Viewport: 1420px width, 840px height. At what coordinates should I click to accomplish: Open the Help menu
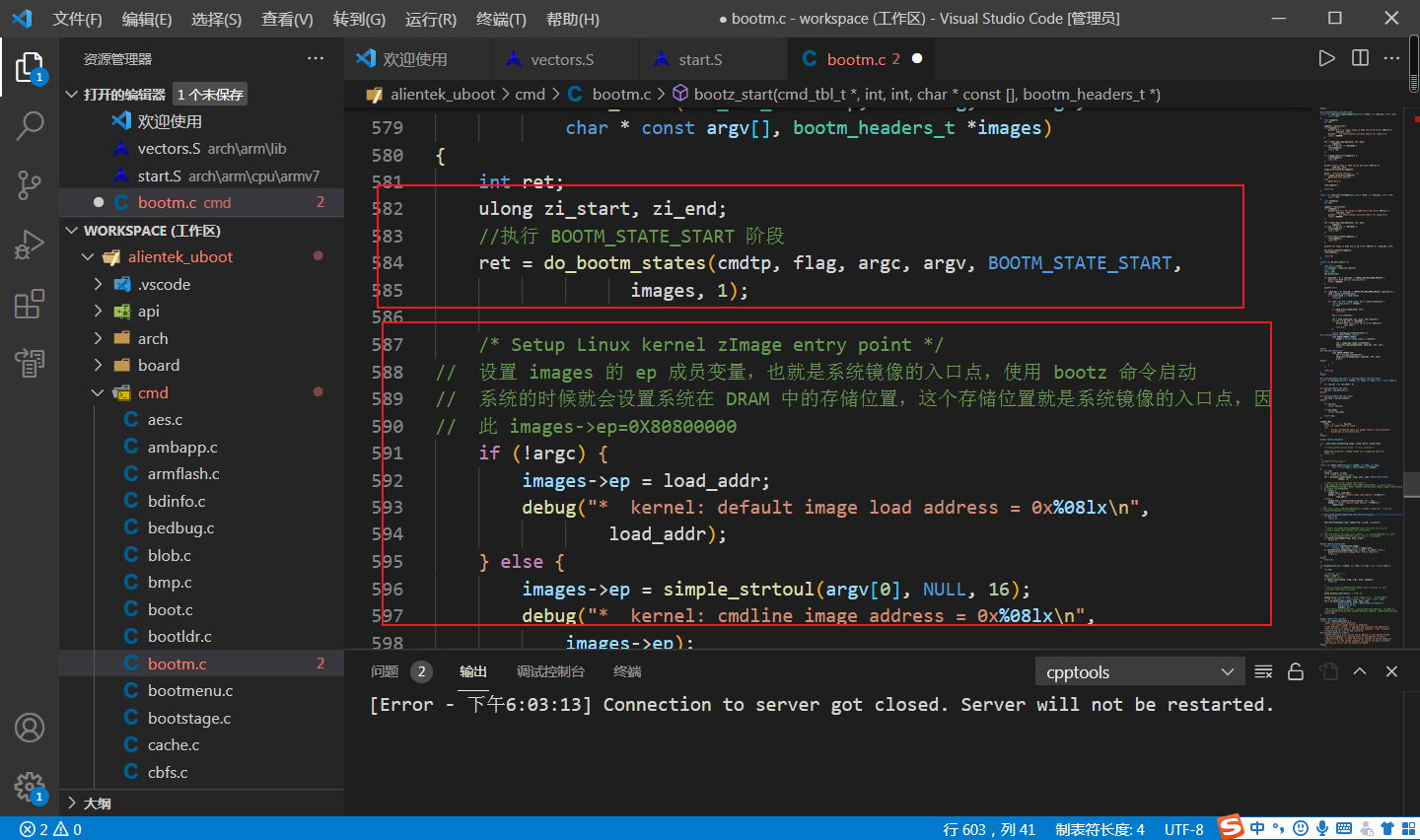(x=572, y=19)
